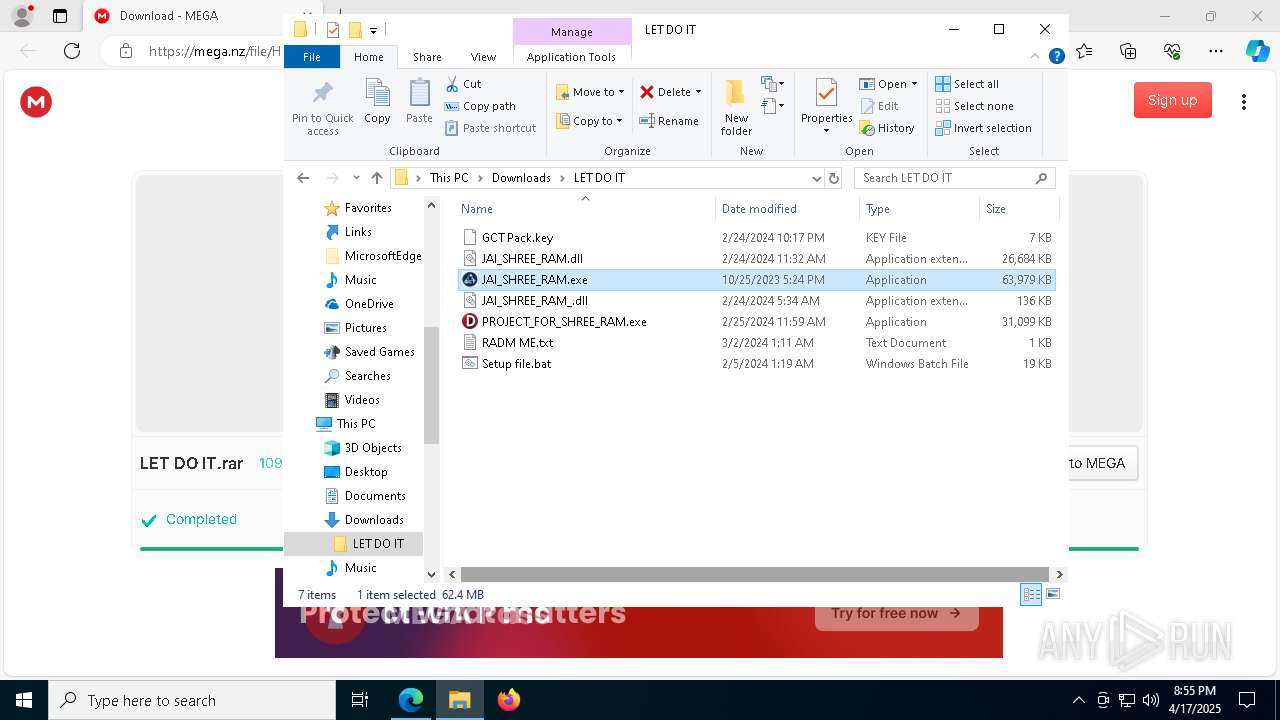The image size is (1280, 720).
Task: Click This PC in breadcrumb path
Action: (449, 178)
